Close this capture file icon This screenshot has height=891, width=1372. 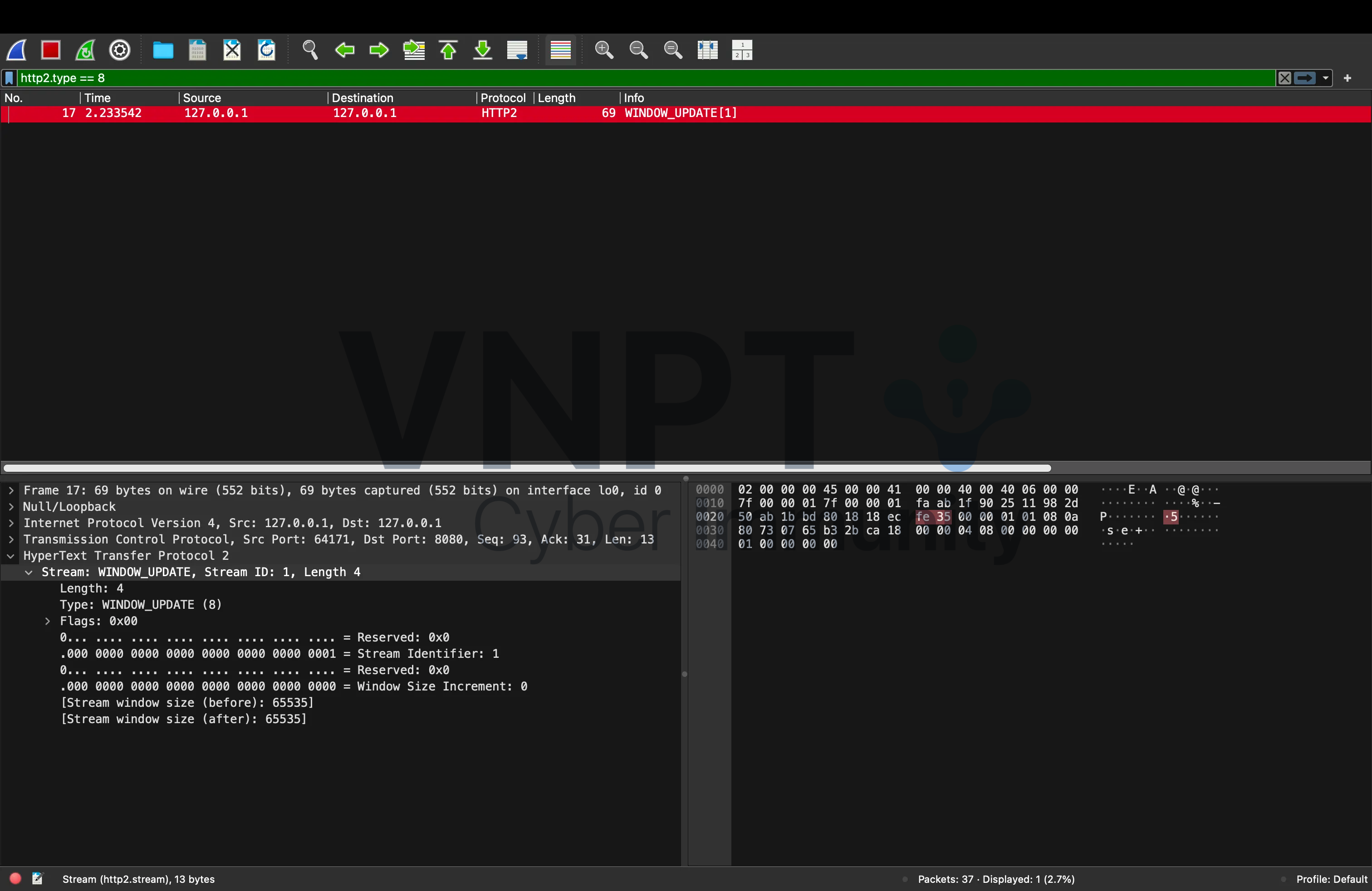point(232,50)
